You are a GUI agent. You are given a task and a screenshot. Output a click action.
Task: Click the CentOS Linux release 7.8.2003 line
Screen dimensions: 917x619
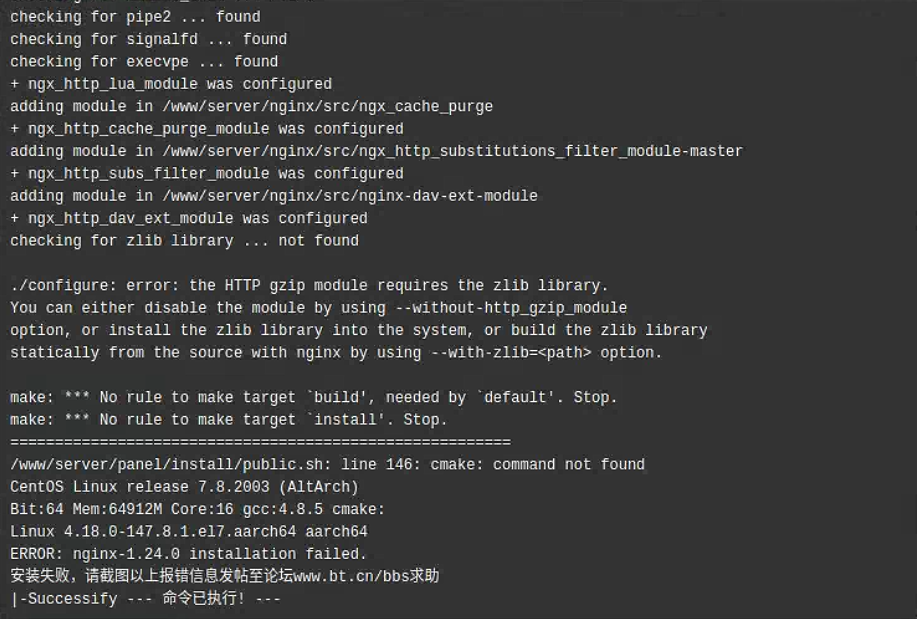click(184, 487)
